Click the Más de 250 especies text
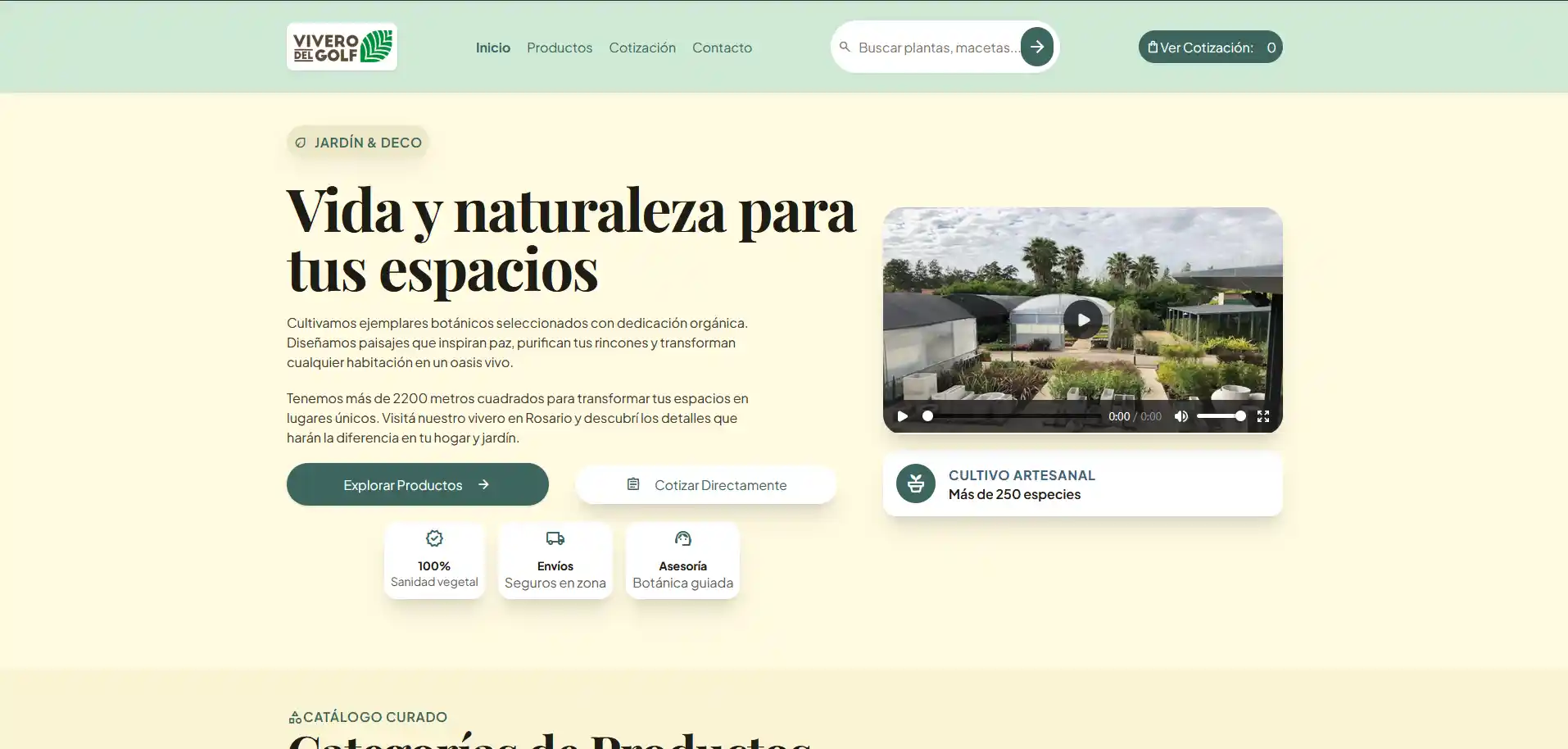The height and width of the screenshot is (749, 1568). pos(1014,494)
